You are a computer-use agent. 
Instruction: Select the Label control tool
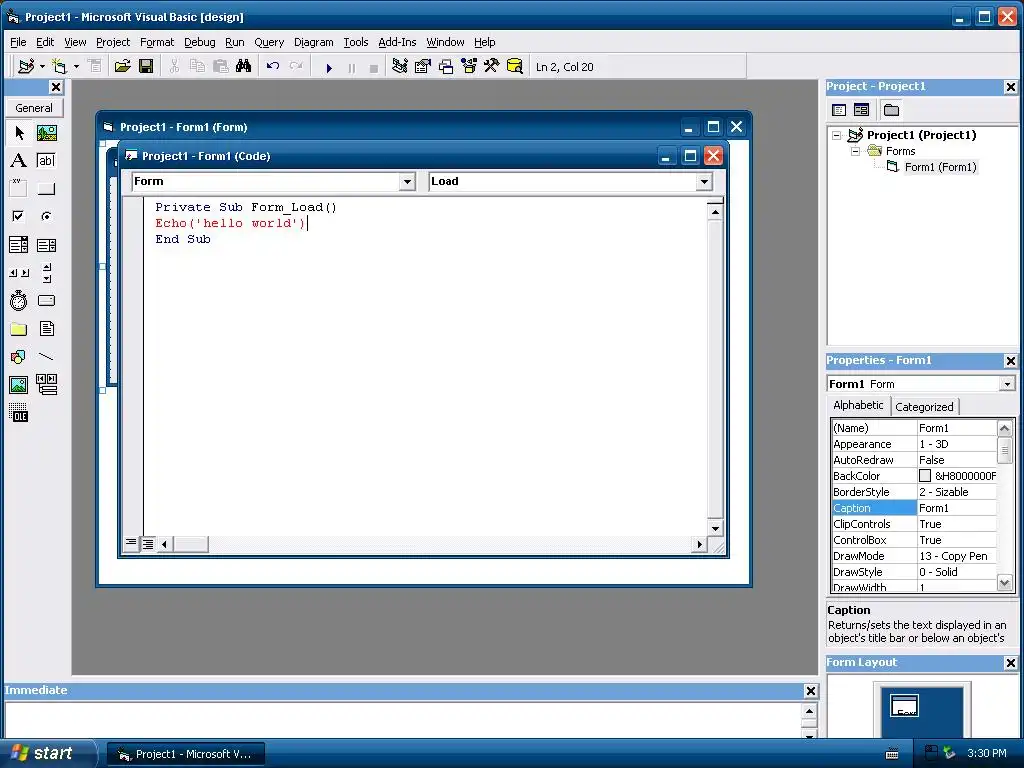19,161
